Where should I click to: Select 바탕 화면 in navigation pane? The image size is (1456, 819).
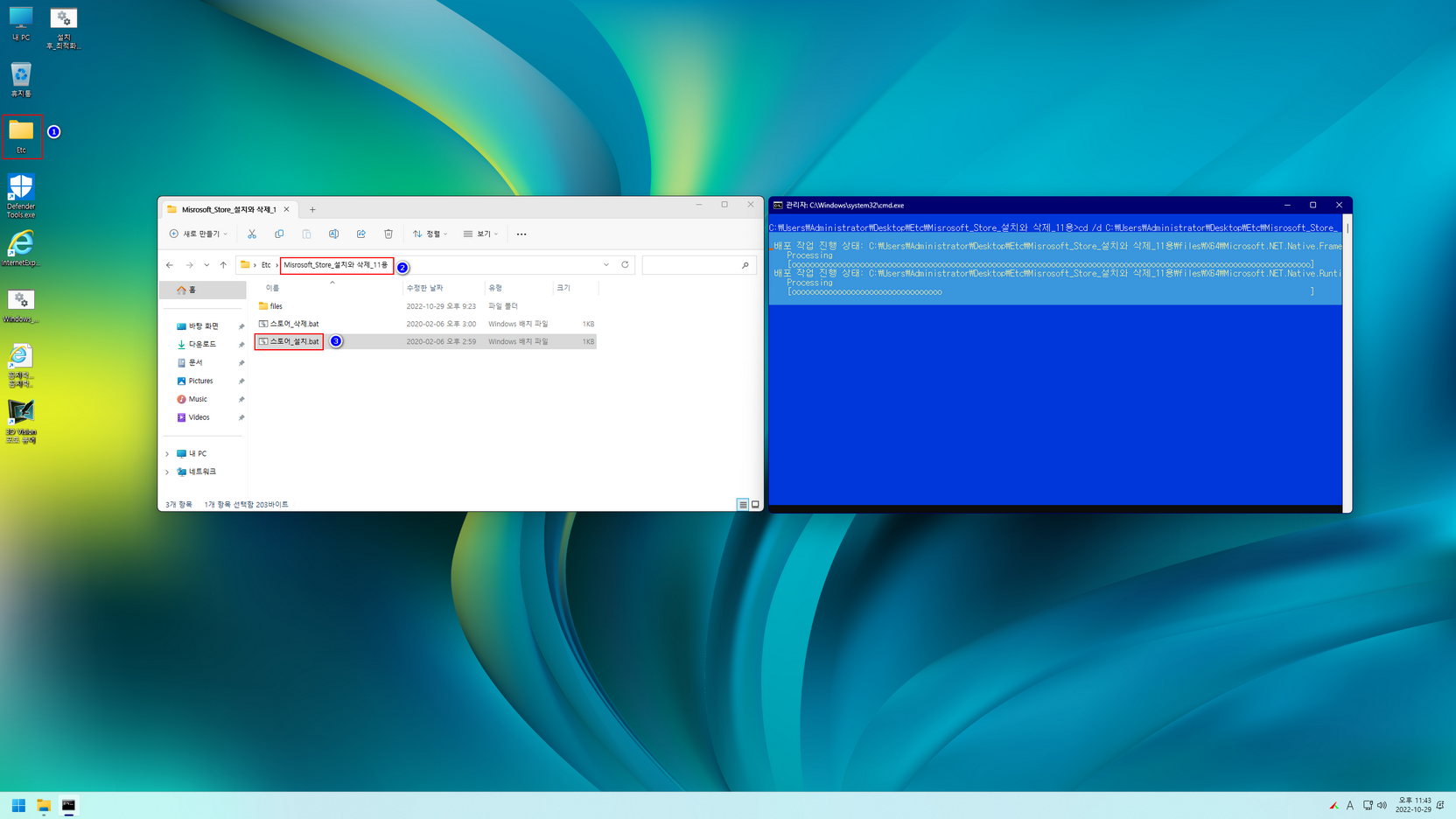(203, 326)
